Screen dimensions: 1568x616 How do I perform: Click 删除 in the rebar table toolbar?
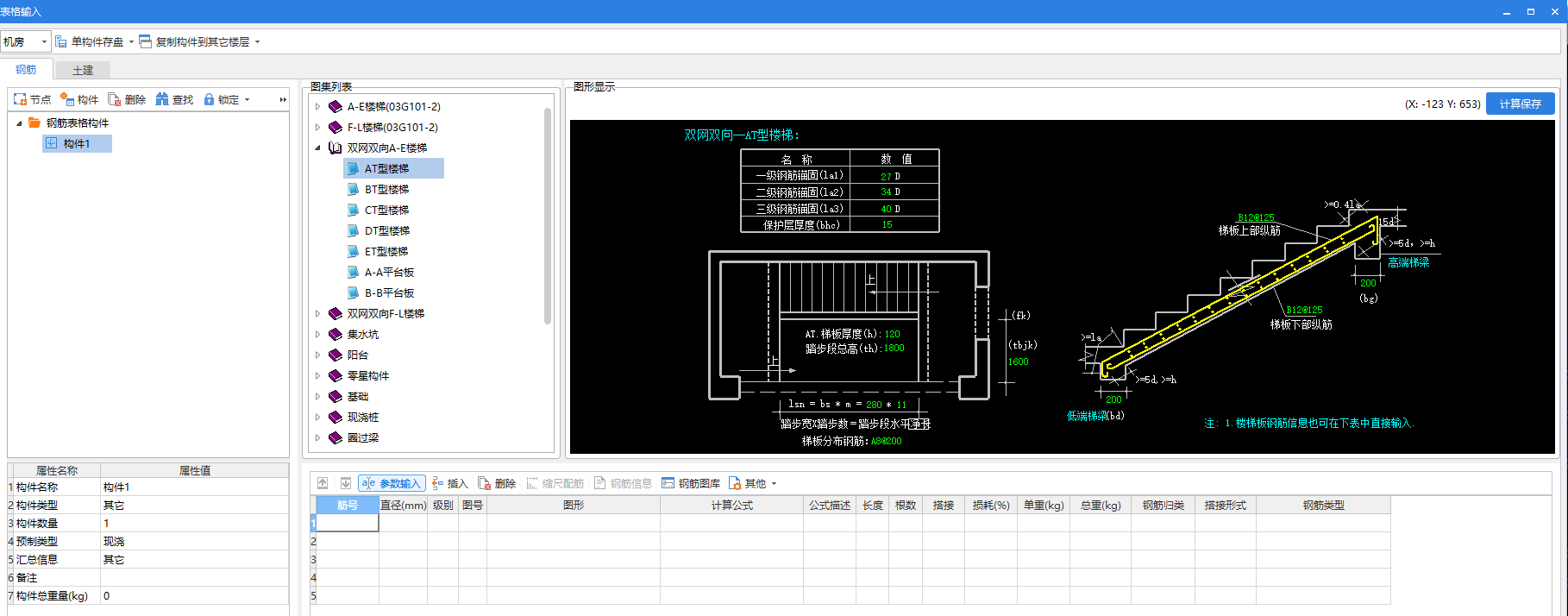(x=498, y=483)
